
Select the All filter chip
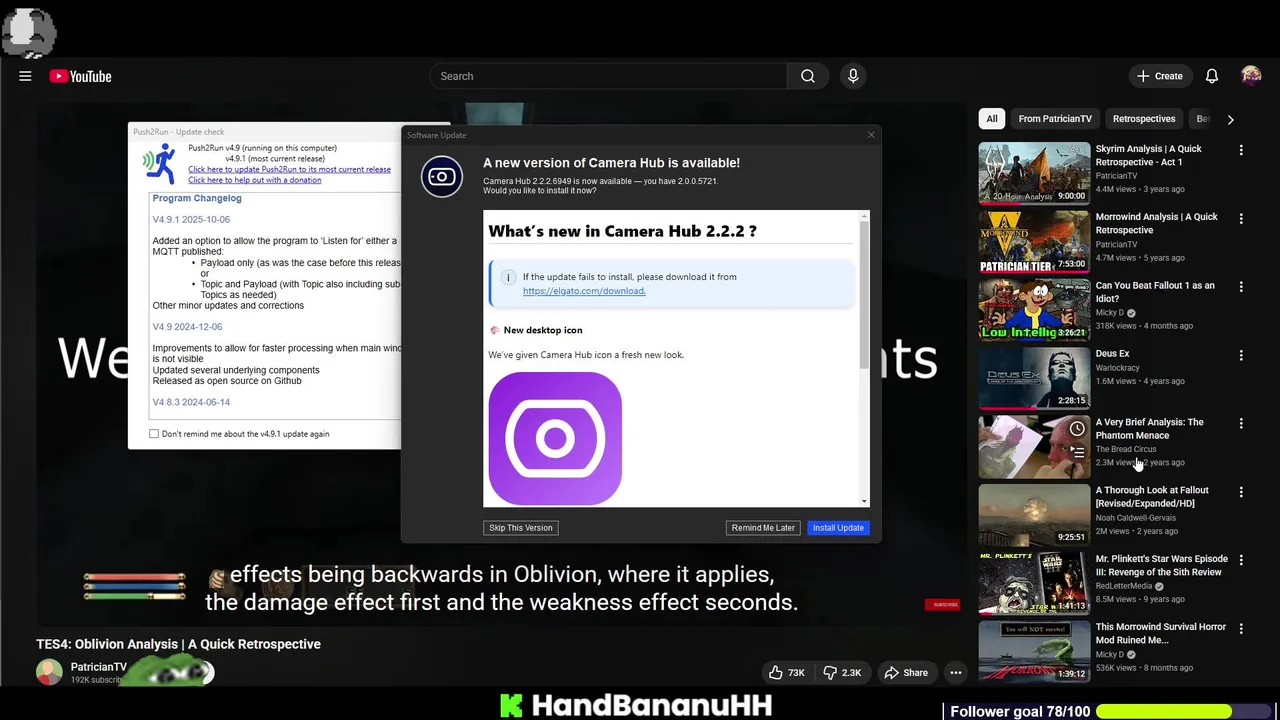(x=992, y=119)
